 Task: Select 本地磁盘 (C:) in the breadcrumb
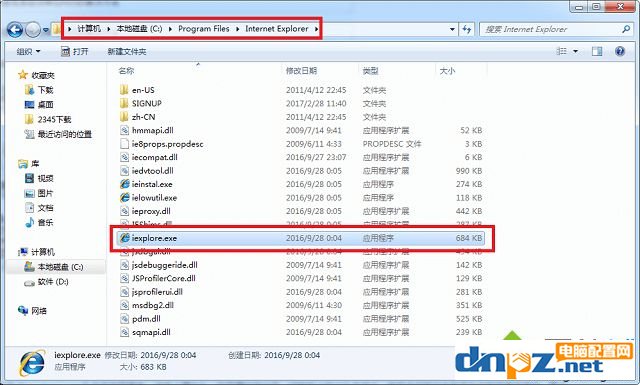point(139,29)
